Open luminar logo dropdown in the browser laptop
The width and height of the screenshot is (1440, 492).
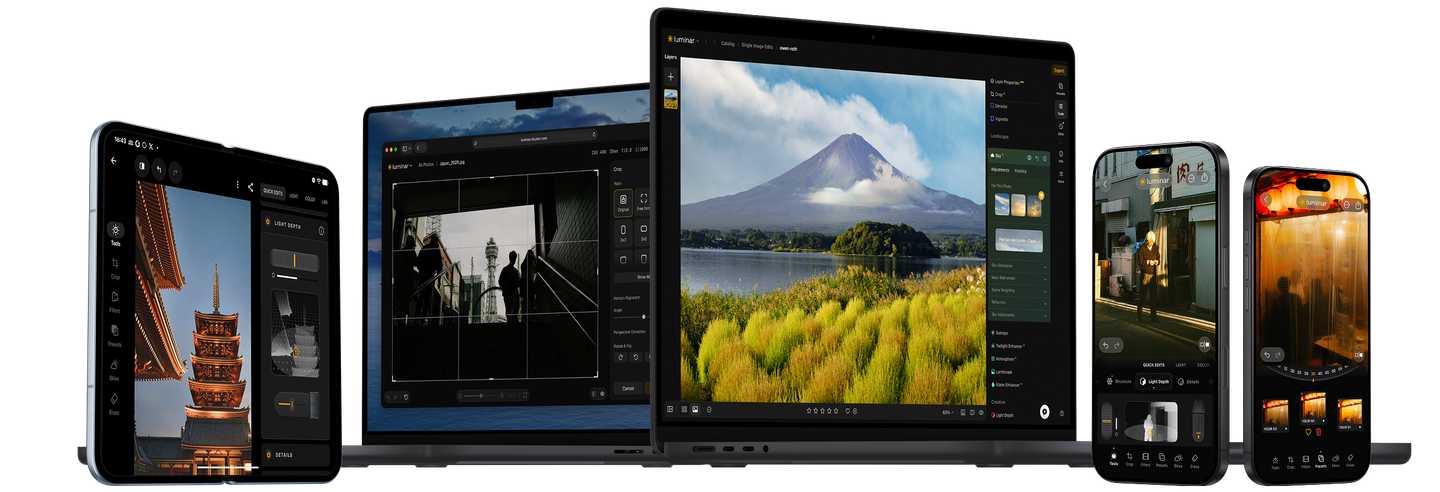pos(400,165)
